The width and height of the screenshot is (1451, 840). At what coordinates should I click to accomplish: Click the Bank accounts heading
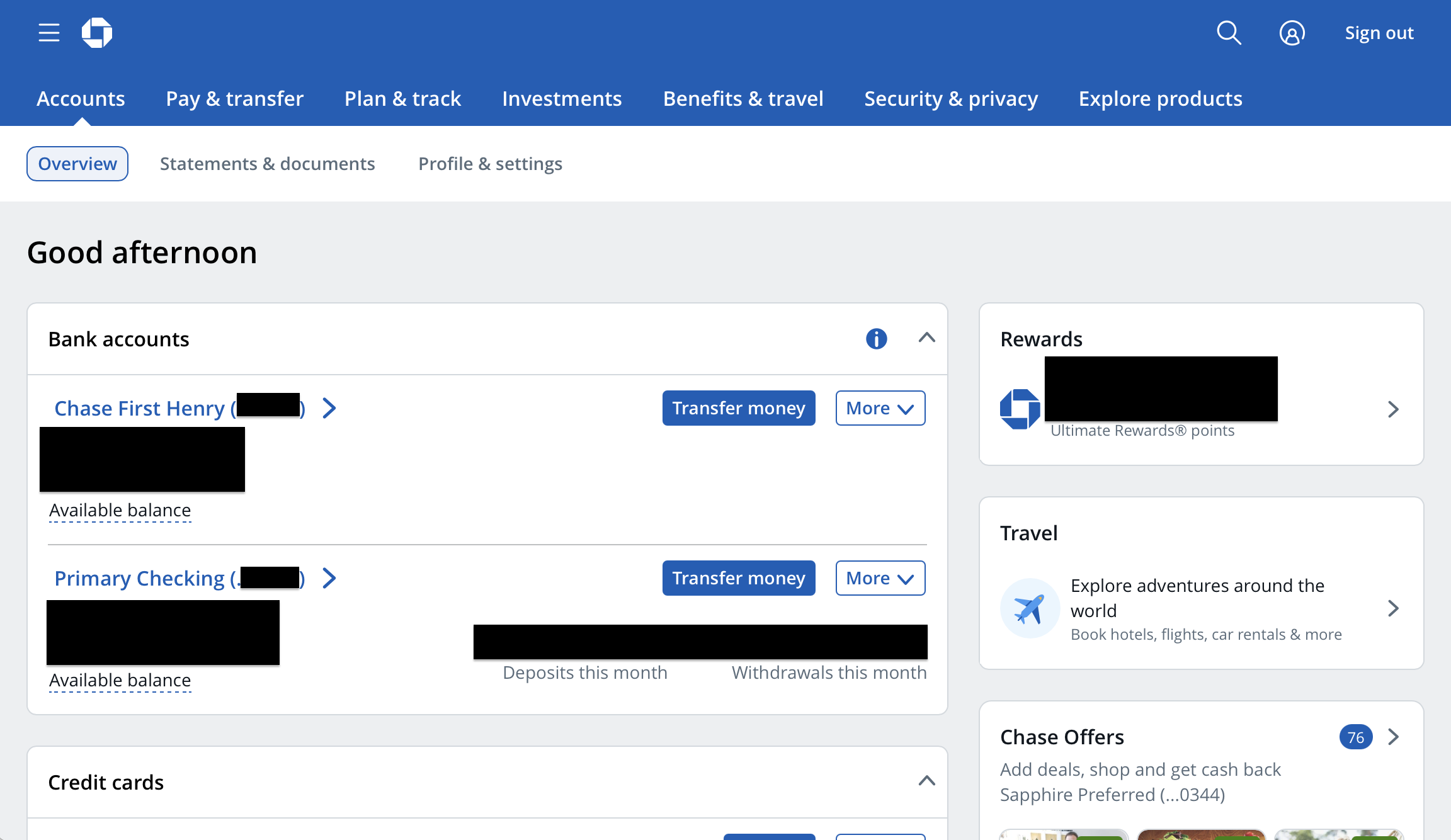[x=118, y=339]
